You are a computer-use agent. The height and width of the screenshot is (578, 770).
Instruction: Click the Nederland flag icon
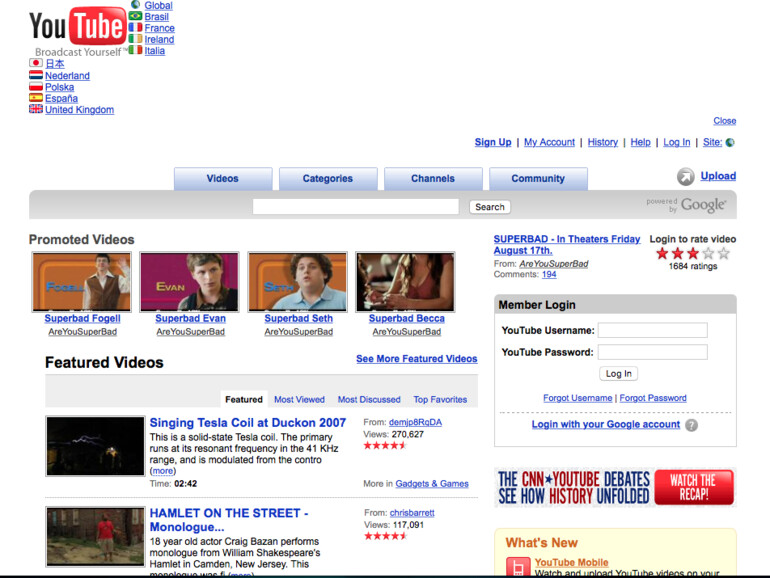point(36,75)
